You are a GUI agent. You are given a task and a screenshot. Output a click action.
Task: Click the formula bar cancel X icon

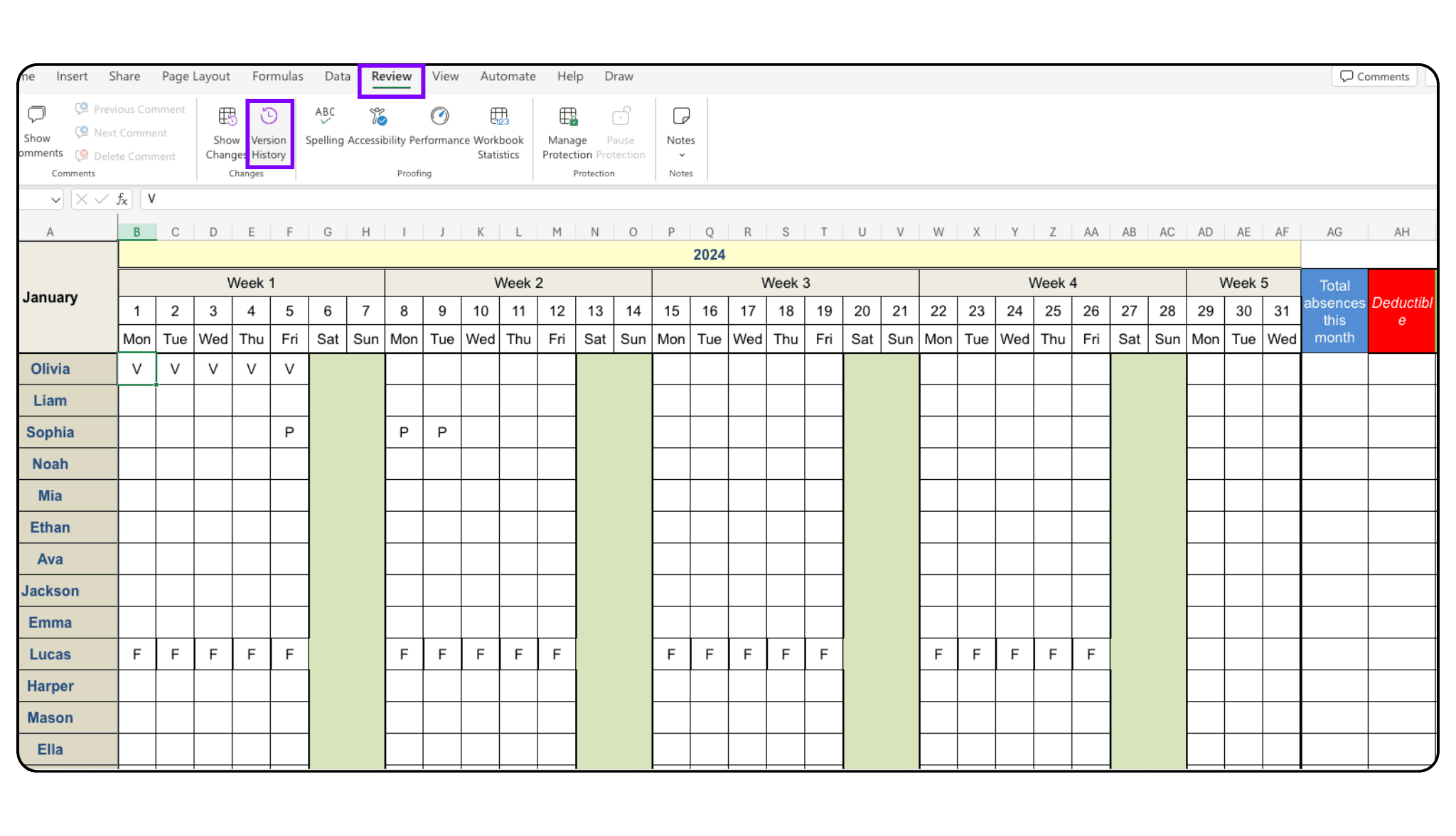pyautogui.click(x=82, y=199)
